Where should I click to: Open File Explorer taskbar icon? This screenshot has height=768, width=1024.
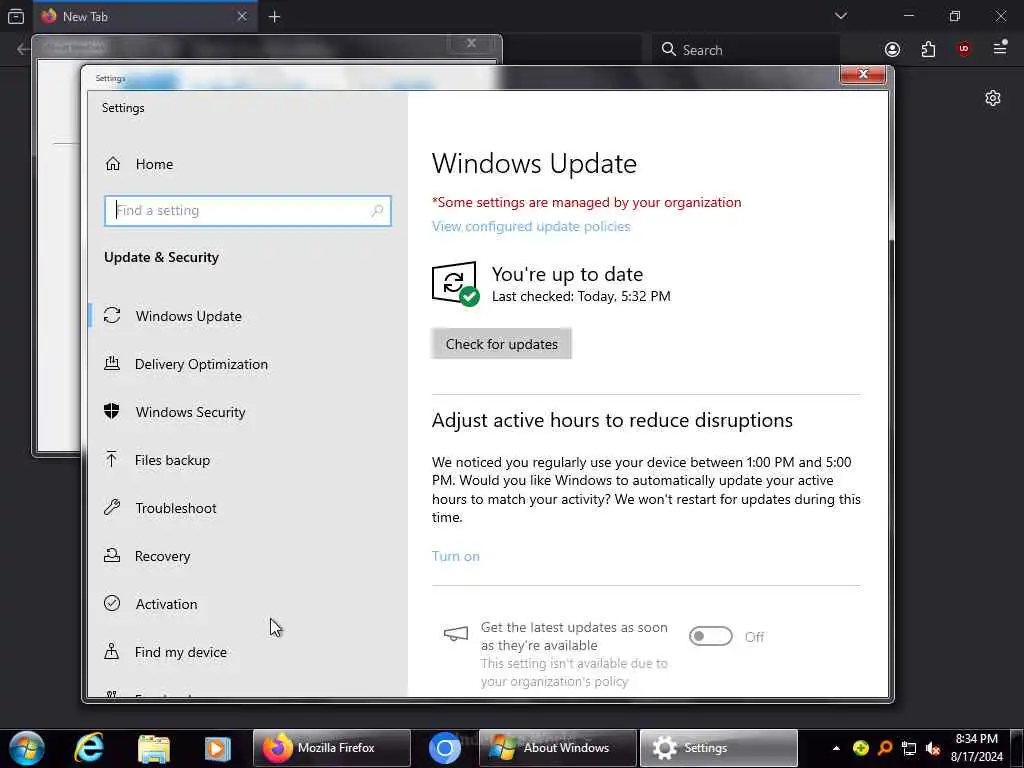click(153, 748)
